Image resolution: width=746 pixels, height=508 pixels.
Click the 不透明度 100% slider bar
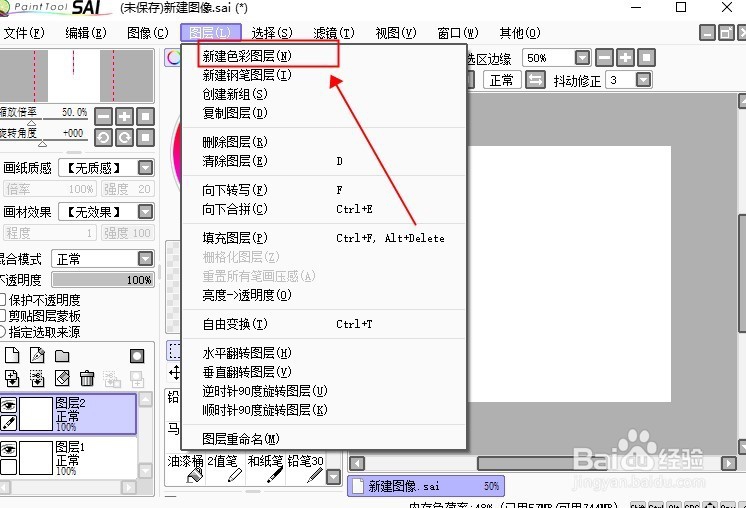coord(103,280)
